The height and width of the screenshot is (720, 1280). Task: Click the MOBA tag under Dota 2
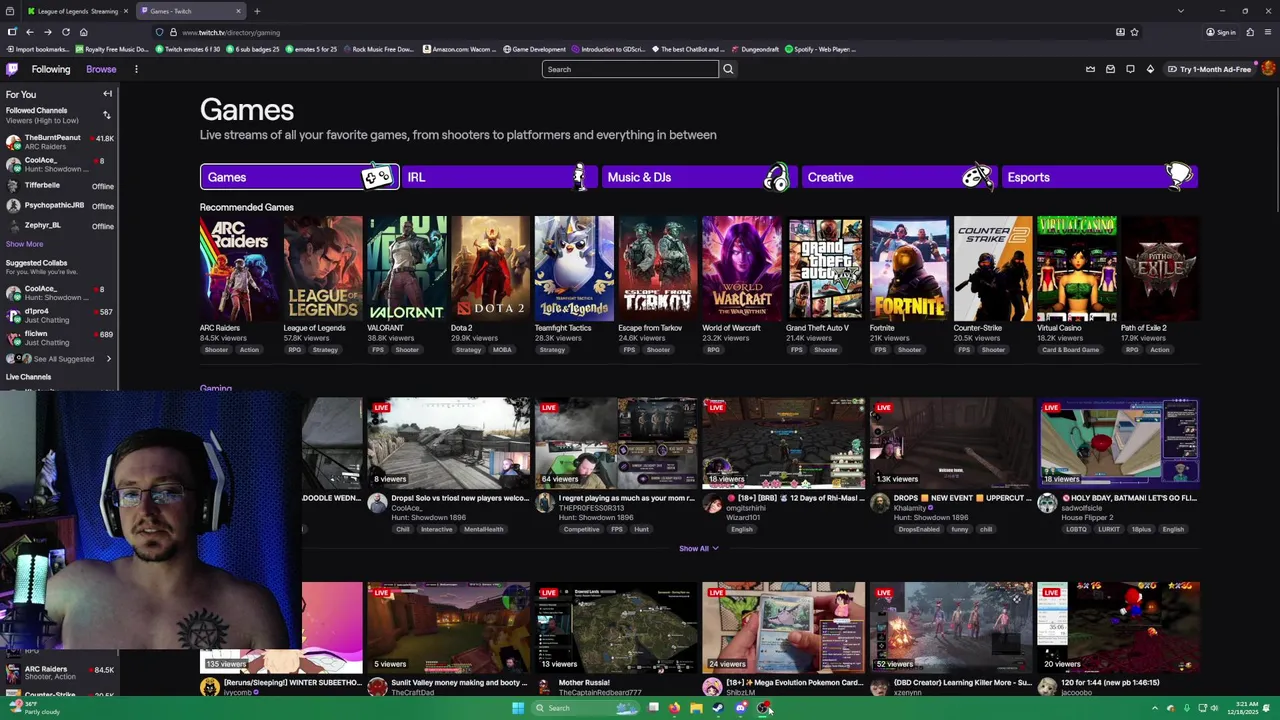click(501, 350)
